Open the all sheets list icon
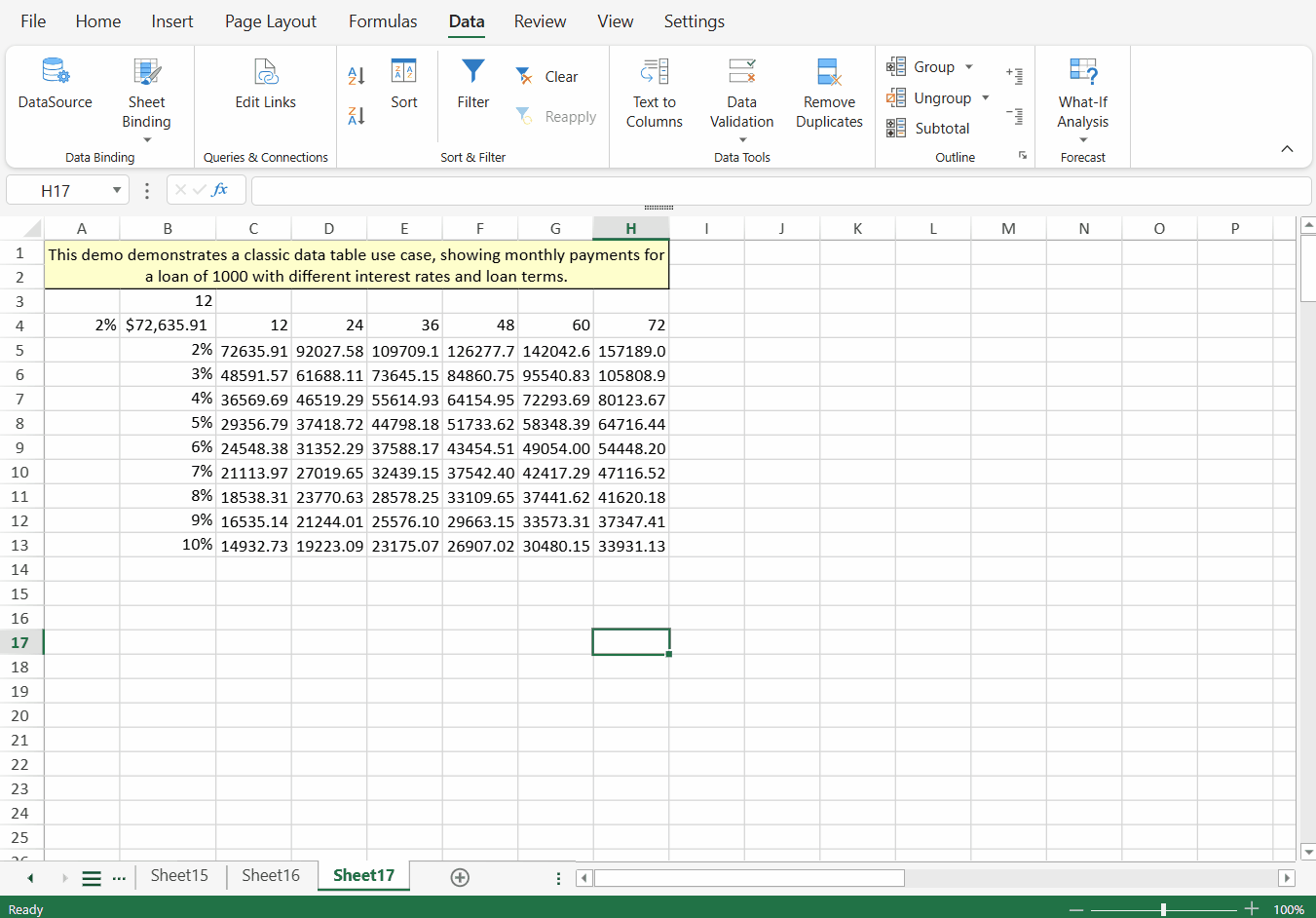Viewport: 1316px width, 918px height. tap(92, 878)
